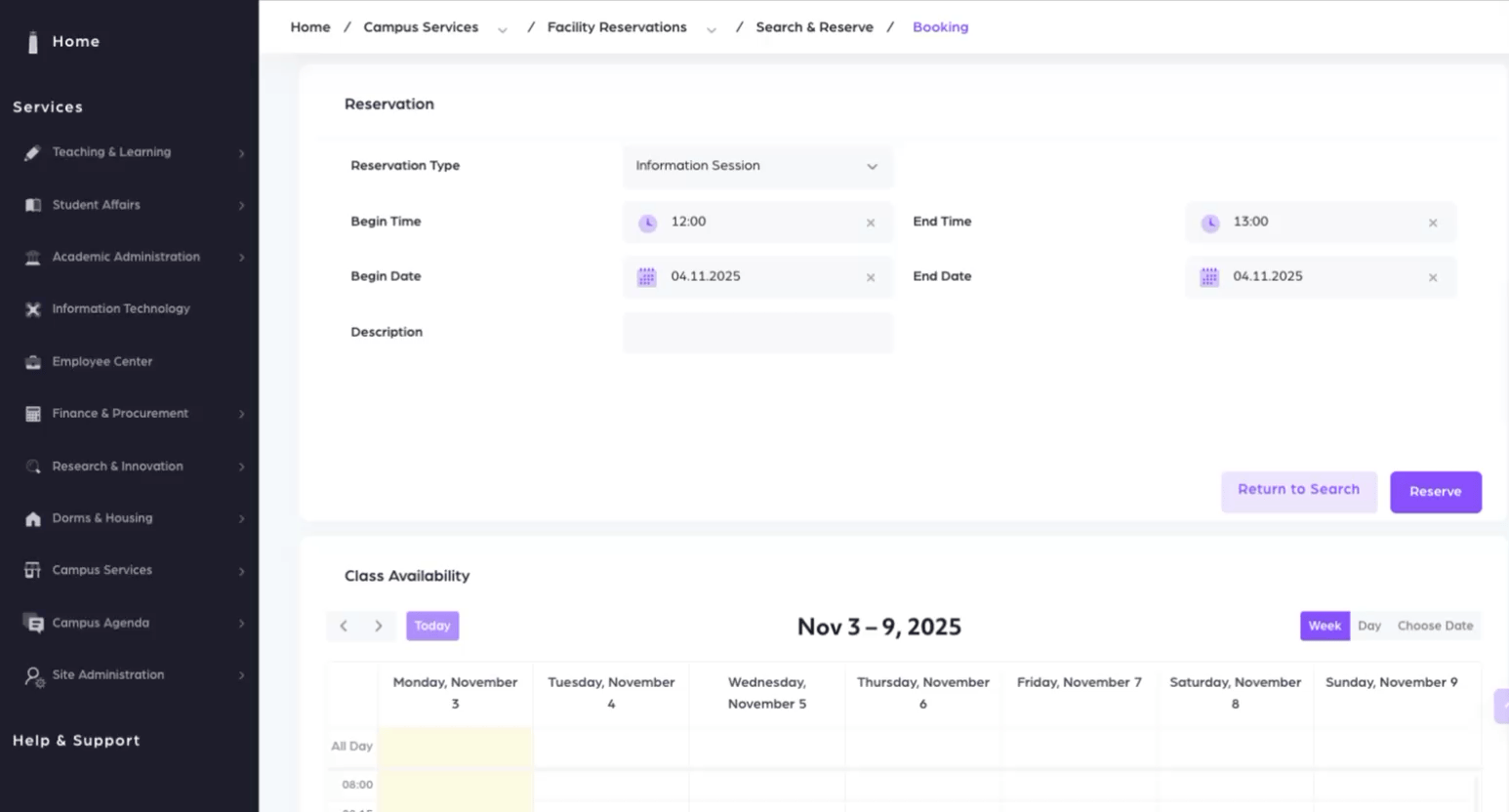Image resolution: width=1509 pixels, height=812 pixels.
Task: Expand the Finance & Procurement menu
Action: click(240, 414)
